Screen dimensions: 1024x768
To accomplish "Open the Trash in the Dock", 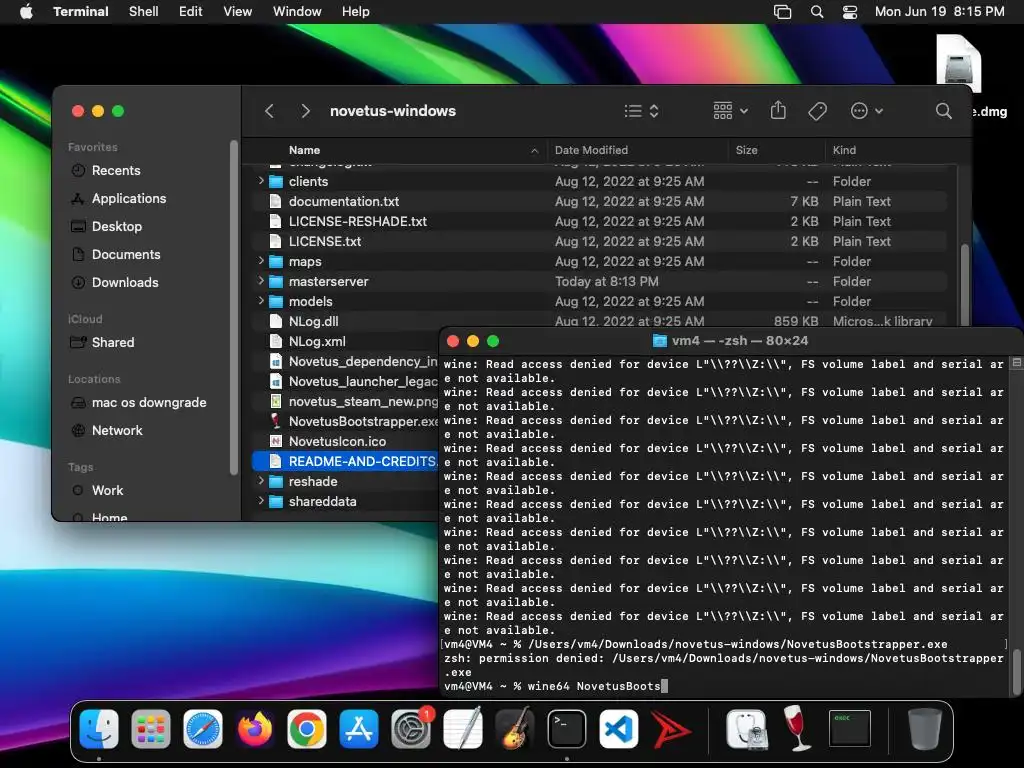I will [x=925, y=729].
